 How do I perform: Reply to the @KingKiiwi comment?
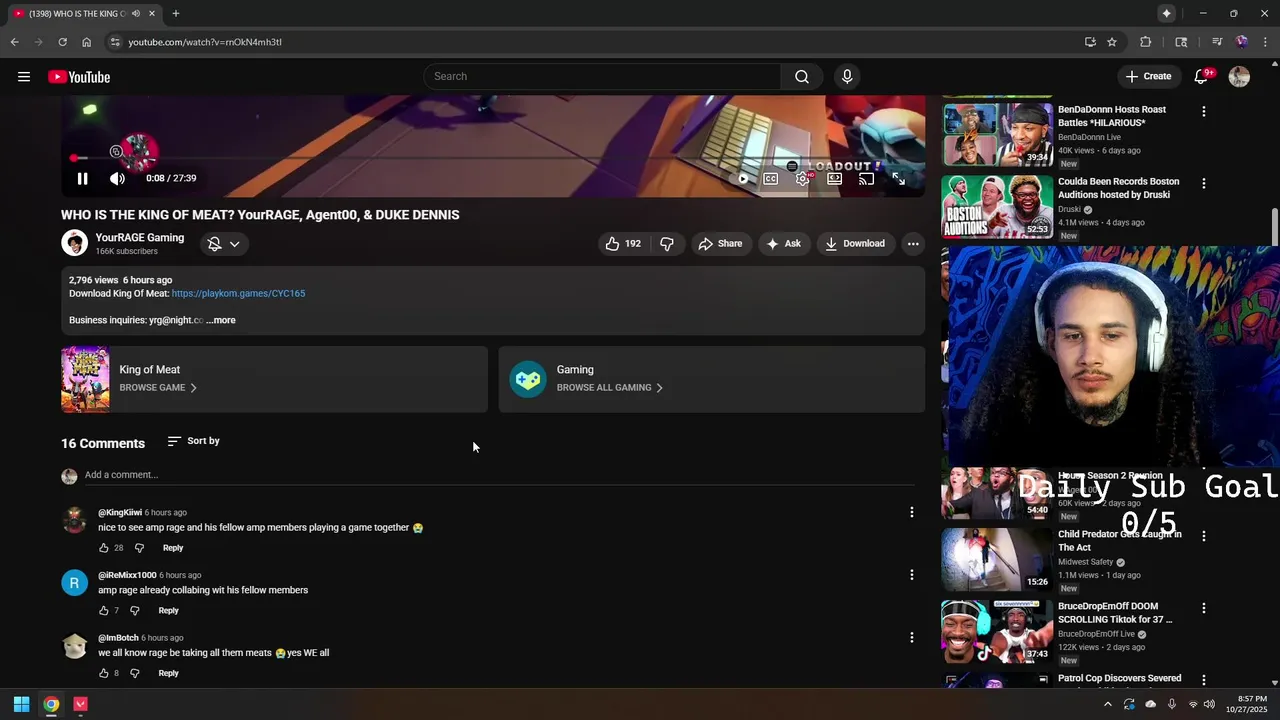point(173,548)
